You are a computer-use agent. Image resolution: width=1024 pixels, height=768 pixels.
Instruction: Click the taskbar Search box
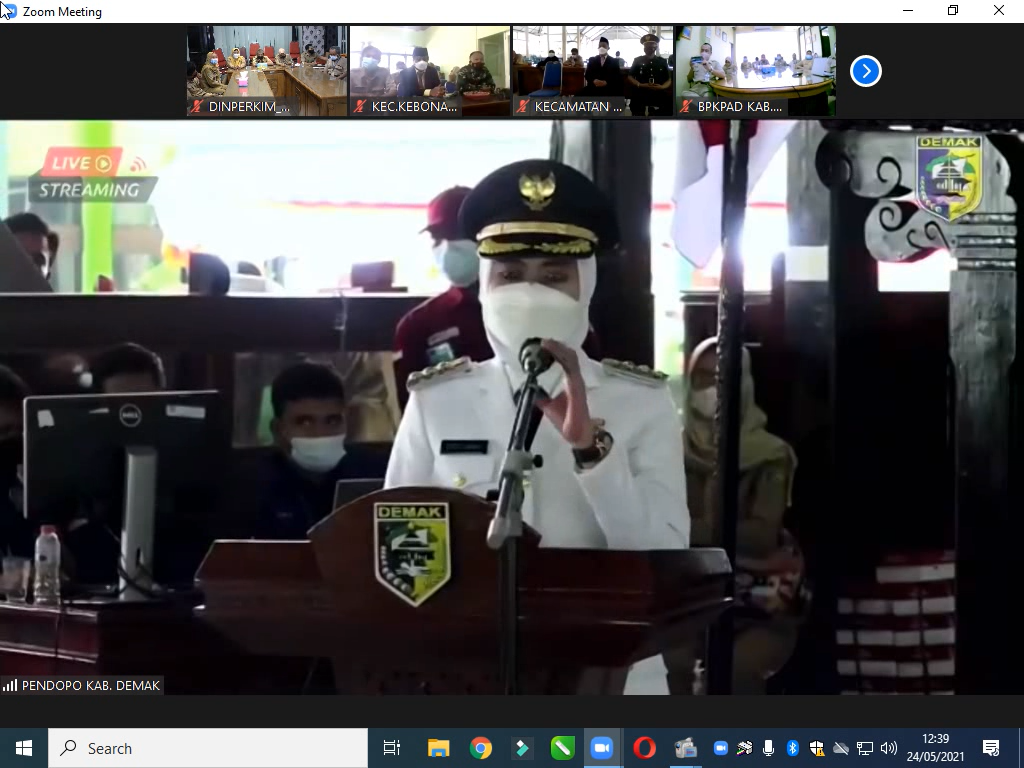coord(208,748)
